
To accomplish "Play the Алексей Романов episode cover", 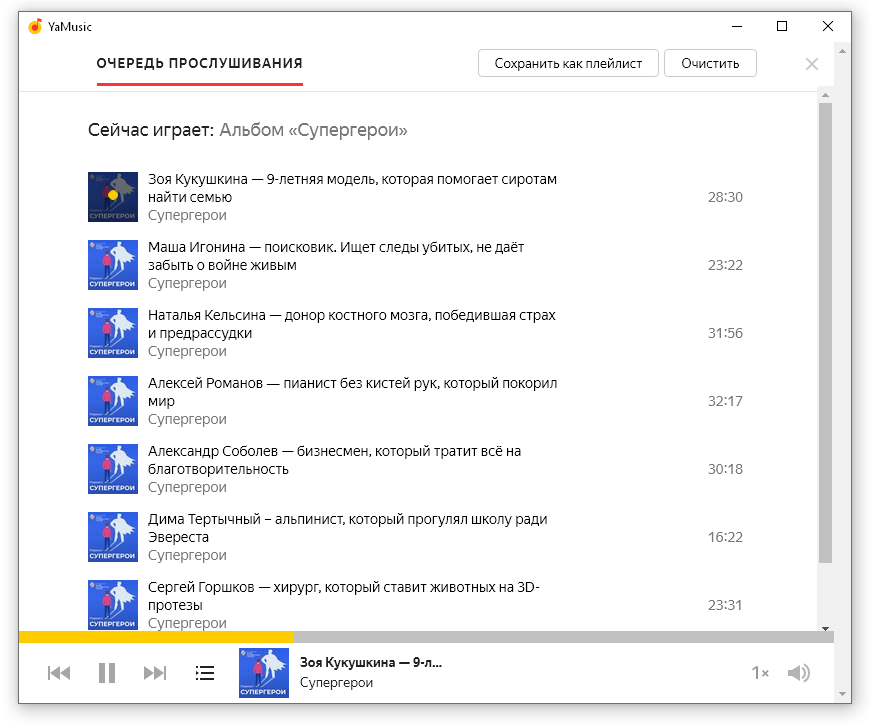I will pos(113,401).
